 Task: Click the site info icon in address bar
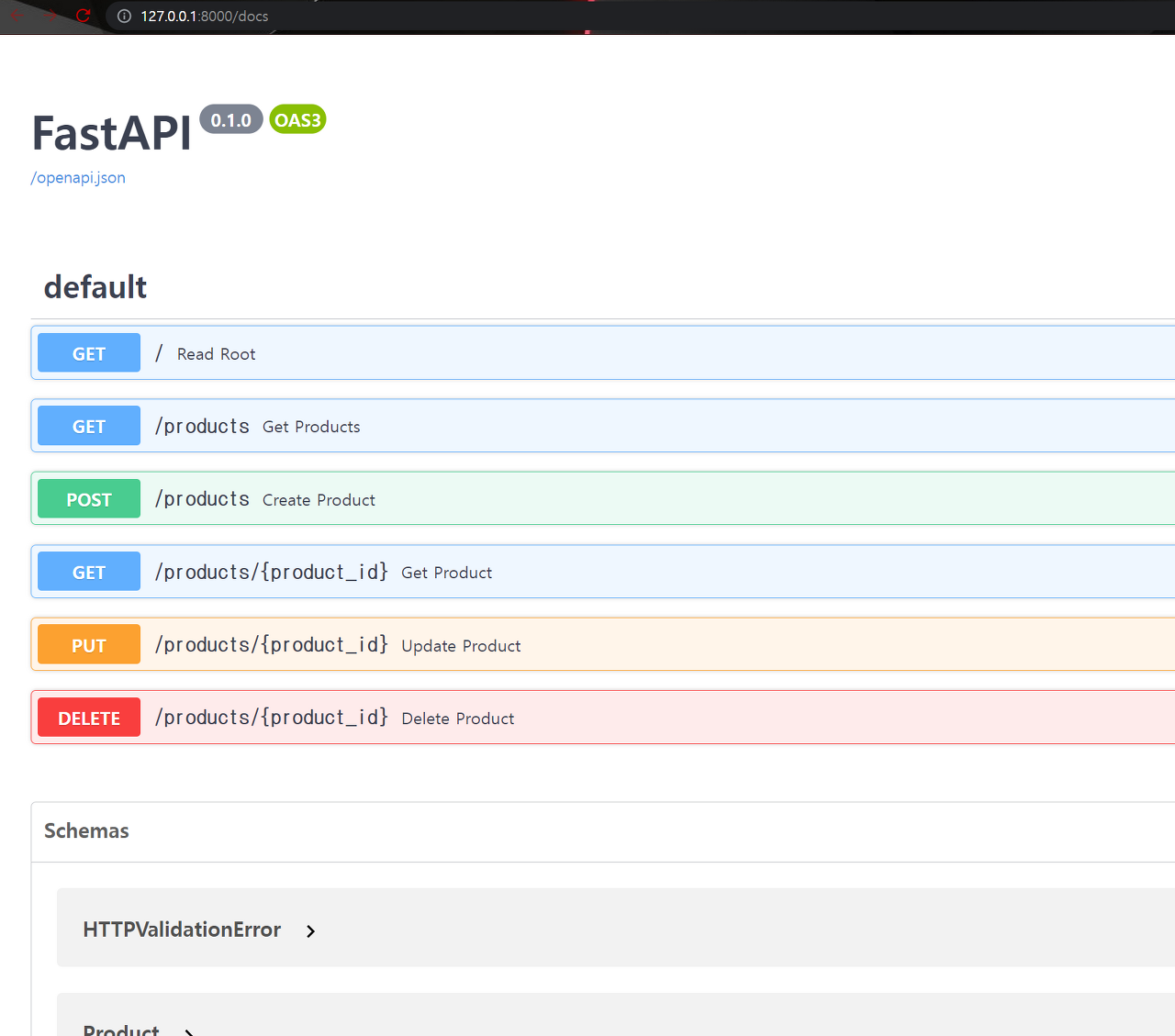coord(124,16)
